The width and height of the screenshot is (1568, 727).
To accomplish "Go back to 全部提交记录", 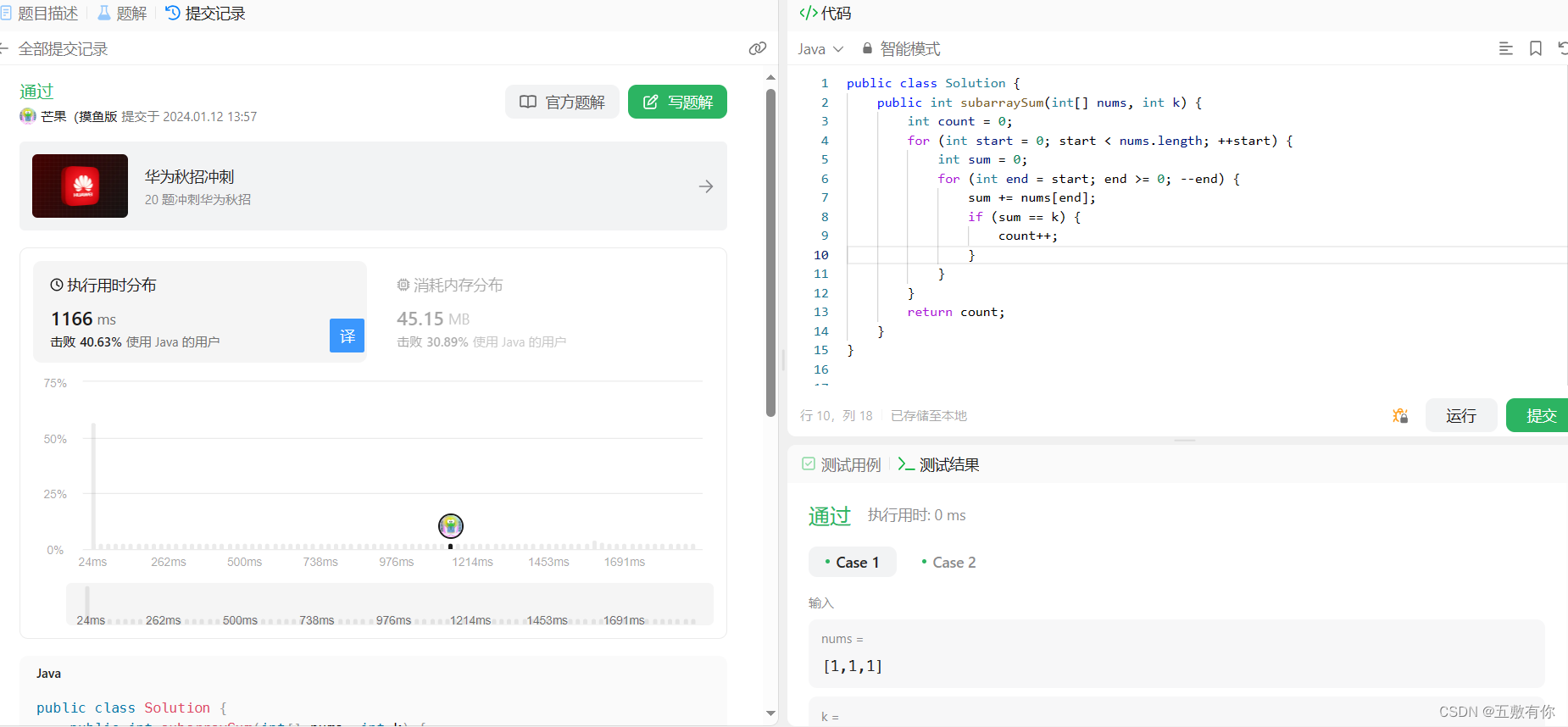I will [54, 49].
